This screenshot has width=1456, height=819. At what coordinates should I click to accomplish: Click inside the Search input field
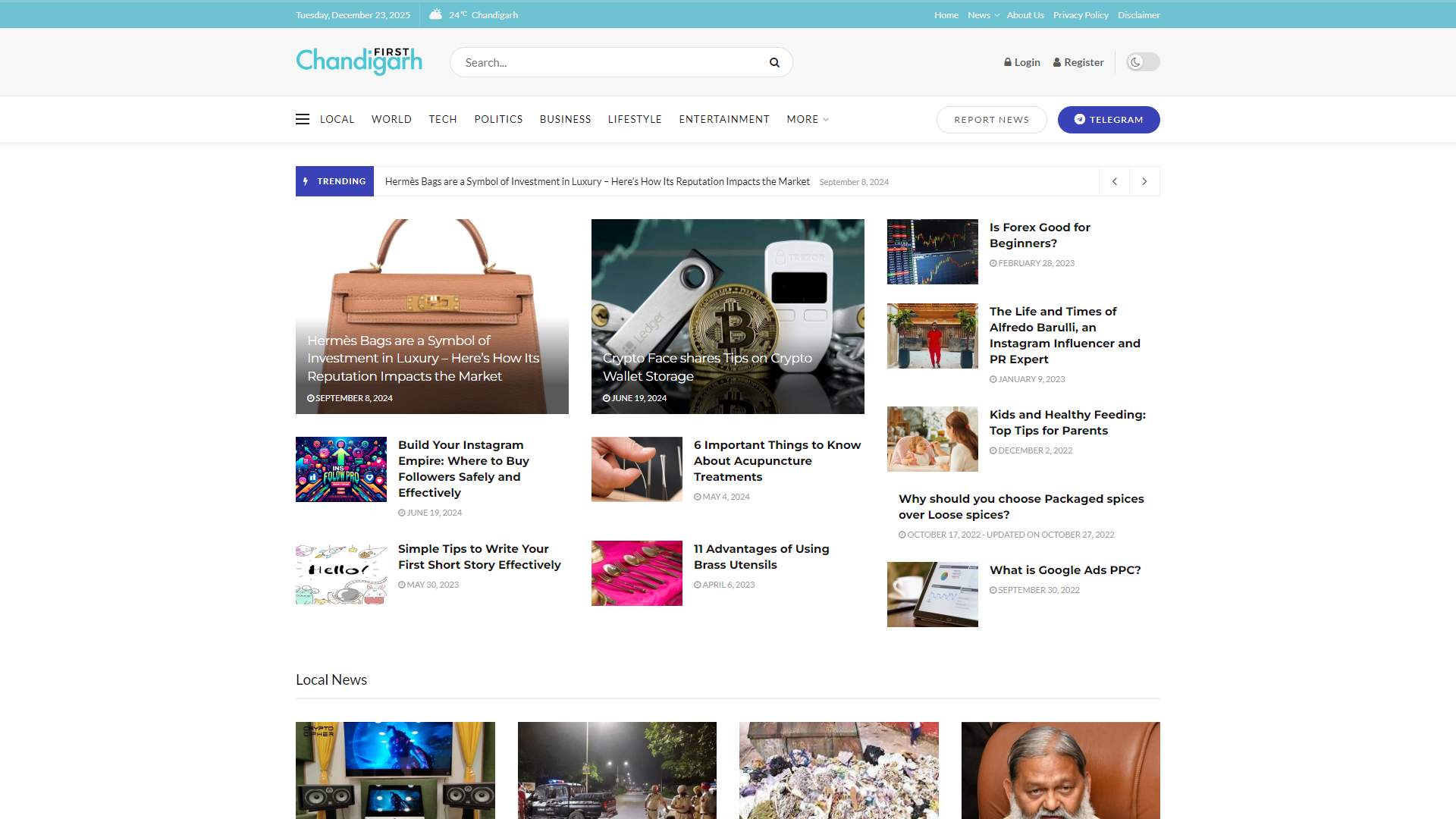(x=607, y=62)
